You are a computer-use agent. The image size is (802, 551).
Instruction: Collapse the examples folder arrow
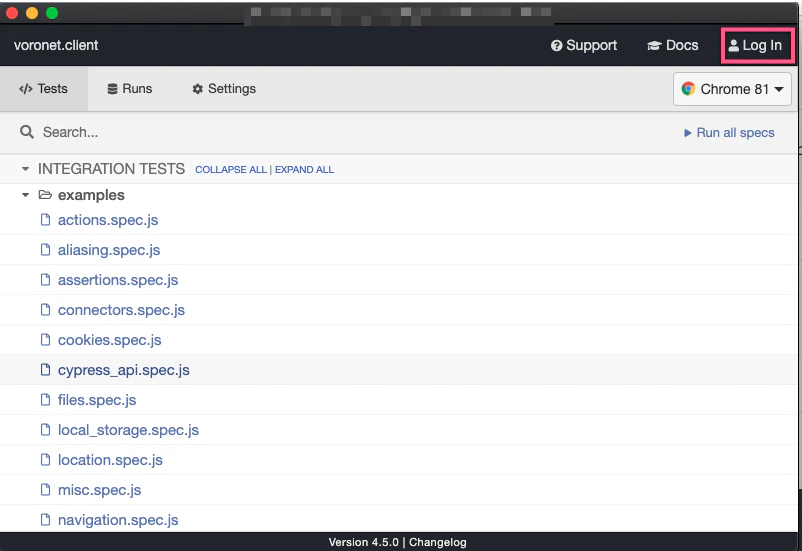(25, 195)
